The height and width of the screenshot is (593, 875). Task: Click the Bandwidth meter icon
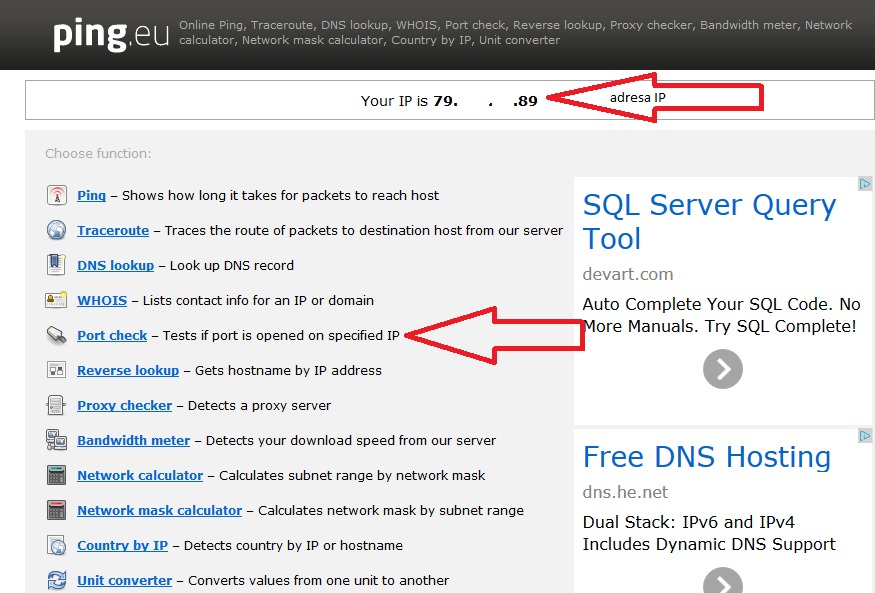point(57,440)
